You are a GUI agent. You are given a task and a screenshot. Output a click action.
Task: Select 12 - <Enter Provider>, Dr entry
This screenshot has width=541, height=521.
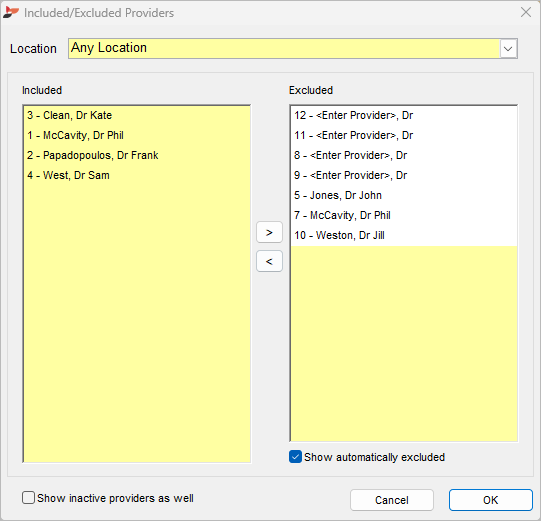click(x=404, y=115)
